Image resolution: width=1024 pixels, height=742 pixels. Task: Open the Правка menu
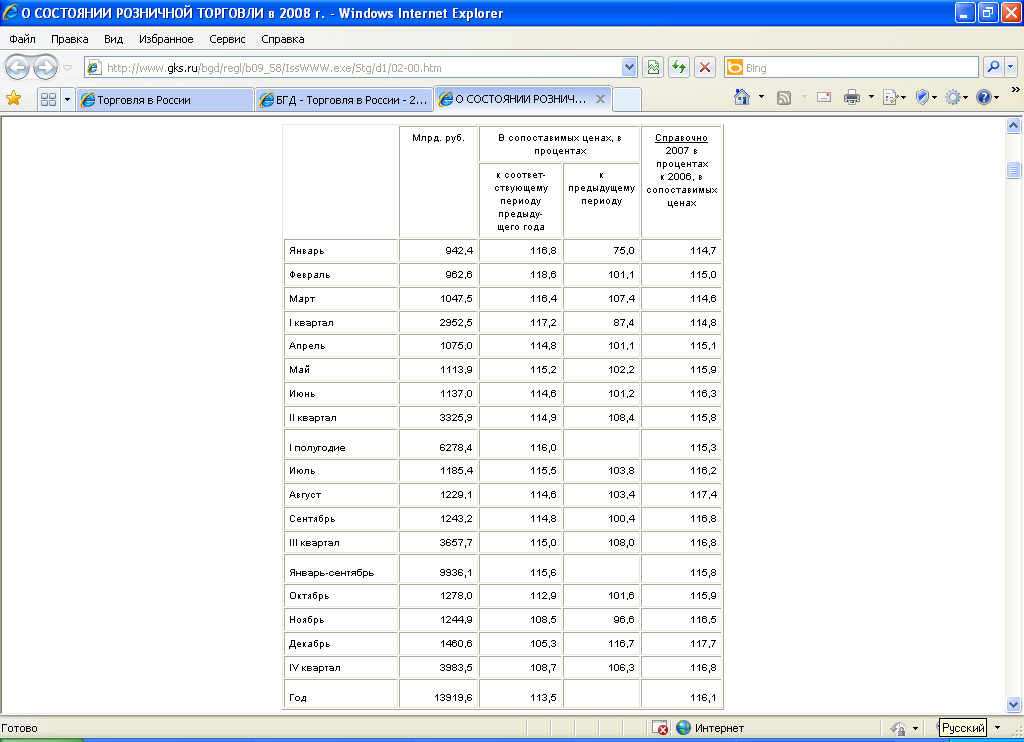coord(70,39)
